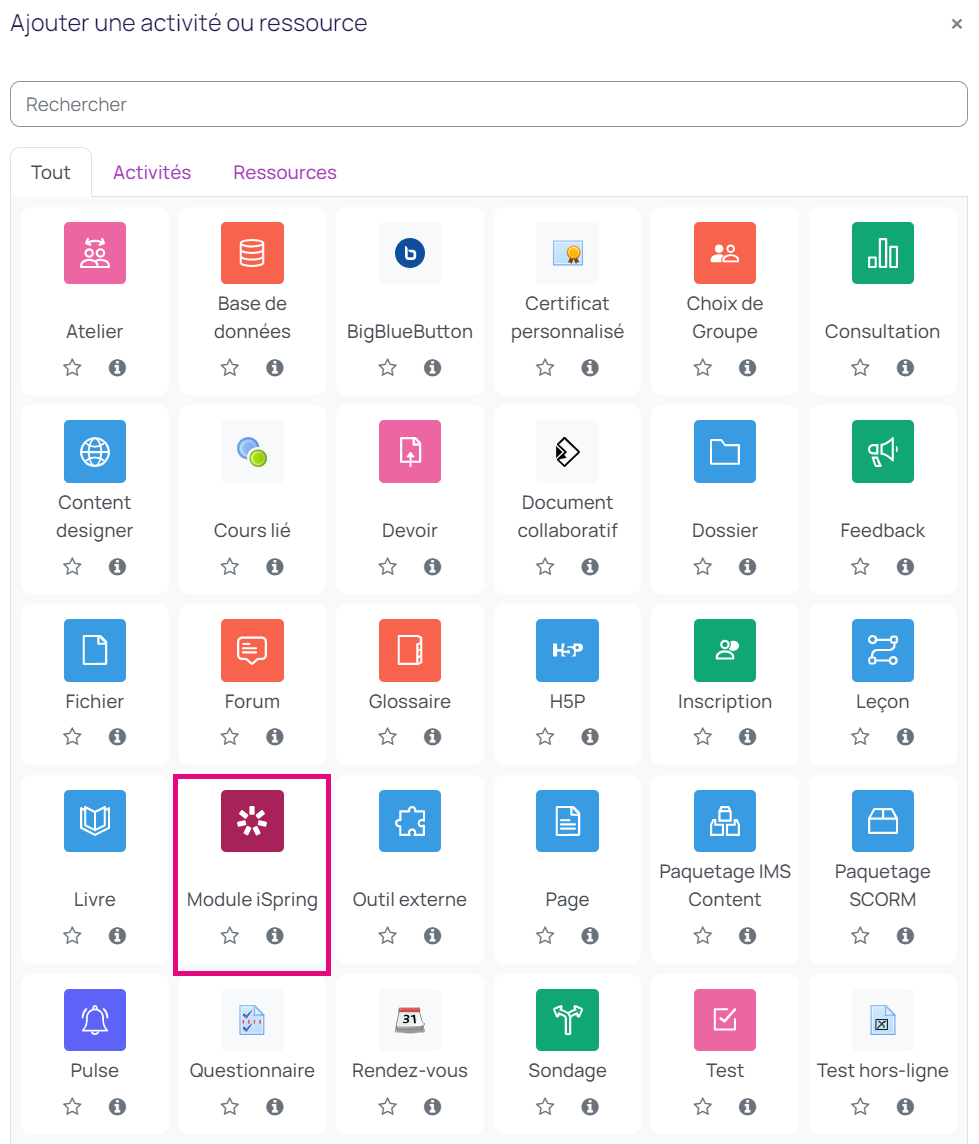Click the Questionnaire activity label
Viewport: 979px width, 1144px height.
pos(252,1070)
